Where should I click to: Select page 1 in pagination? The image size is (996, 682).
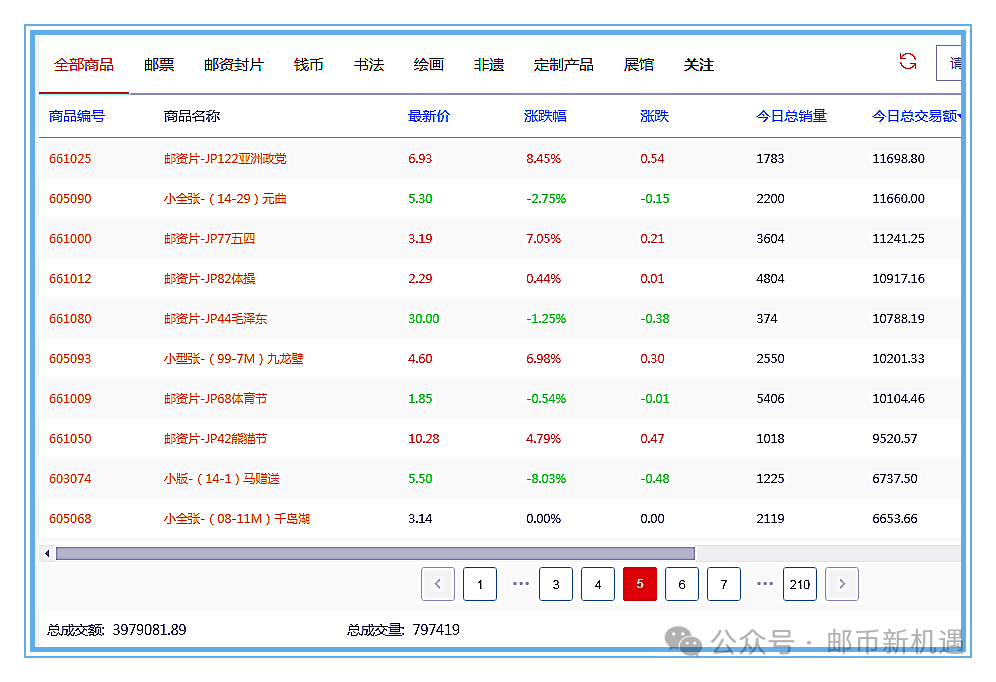480,584
